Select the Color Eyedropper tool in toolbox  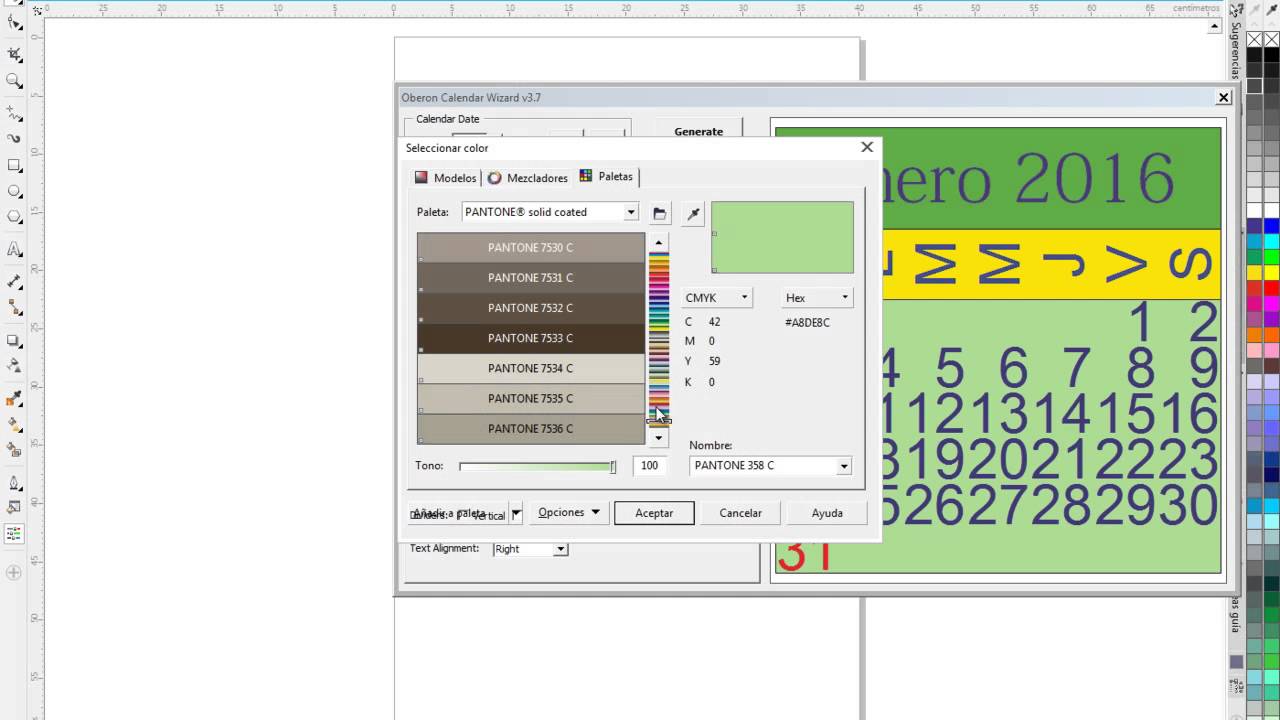14,398
